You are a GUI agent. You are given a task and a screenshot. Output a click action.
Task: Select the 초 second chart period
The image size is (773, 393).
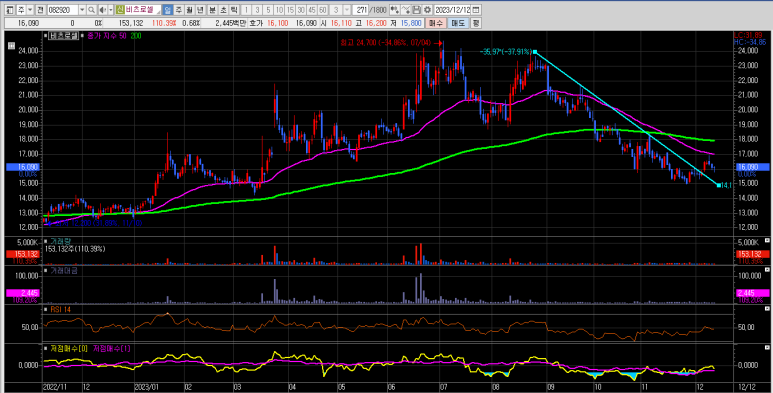tap(223, 10)
